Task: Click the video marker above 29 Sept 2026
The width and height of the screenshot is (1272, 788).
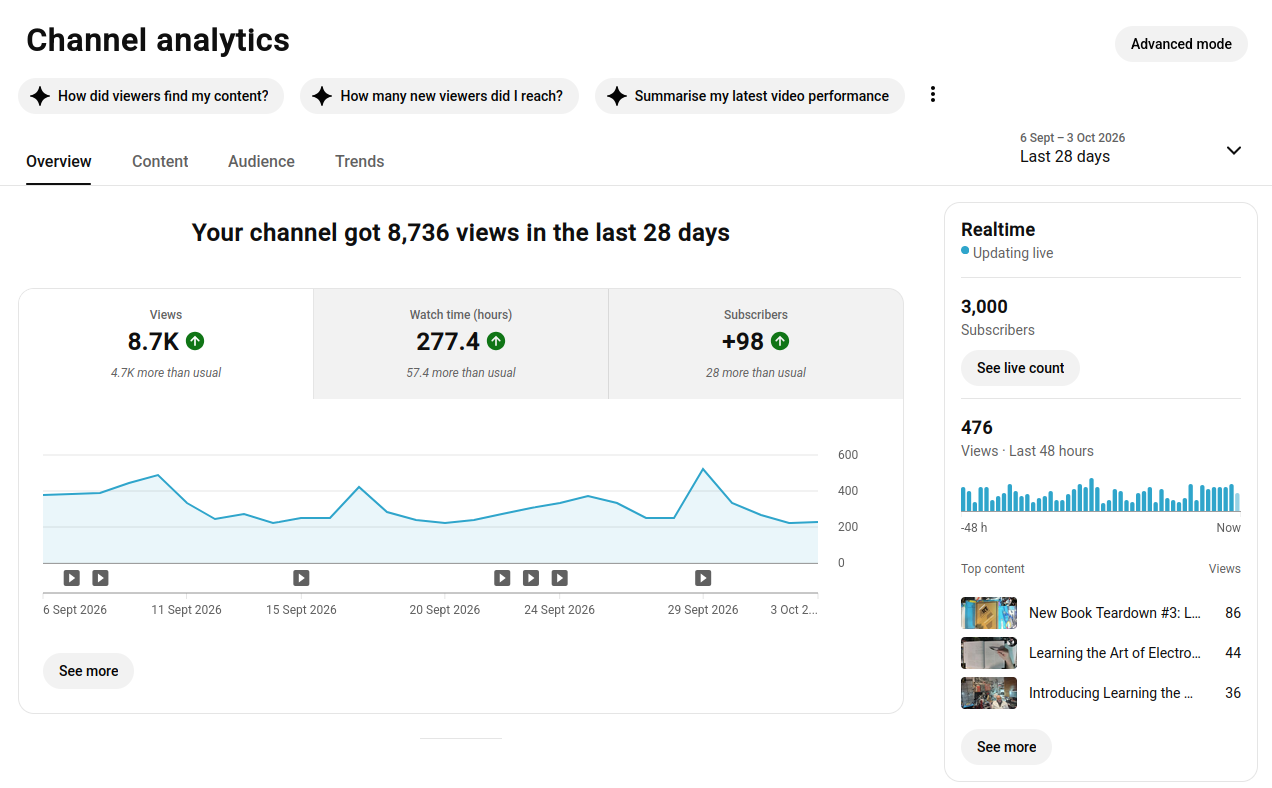Action: pyautogui.click(x=703, y=578)
